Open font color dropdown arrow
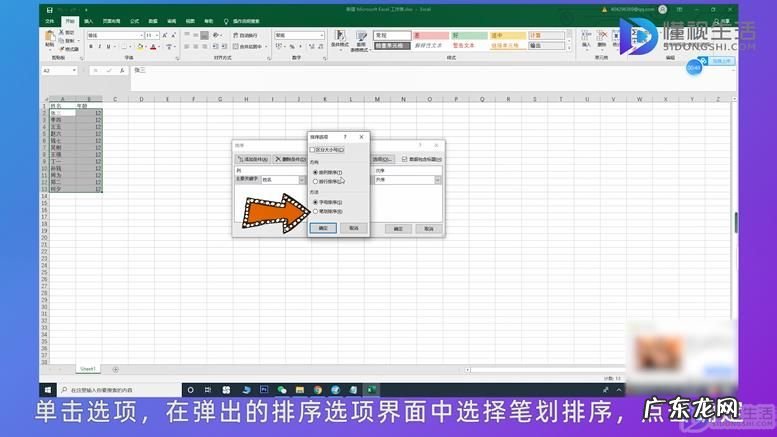777x437 pixels. [159, 47]
